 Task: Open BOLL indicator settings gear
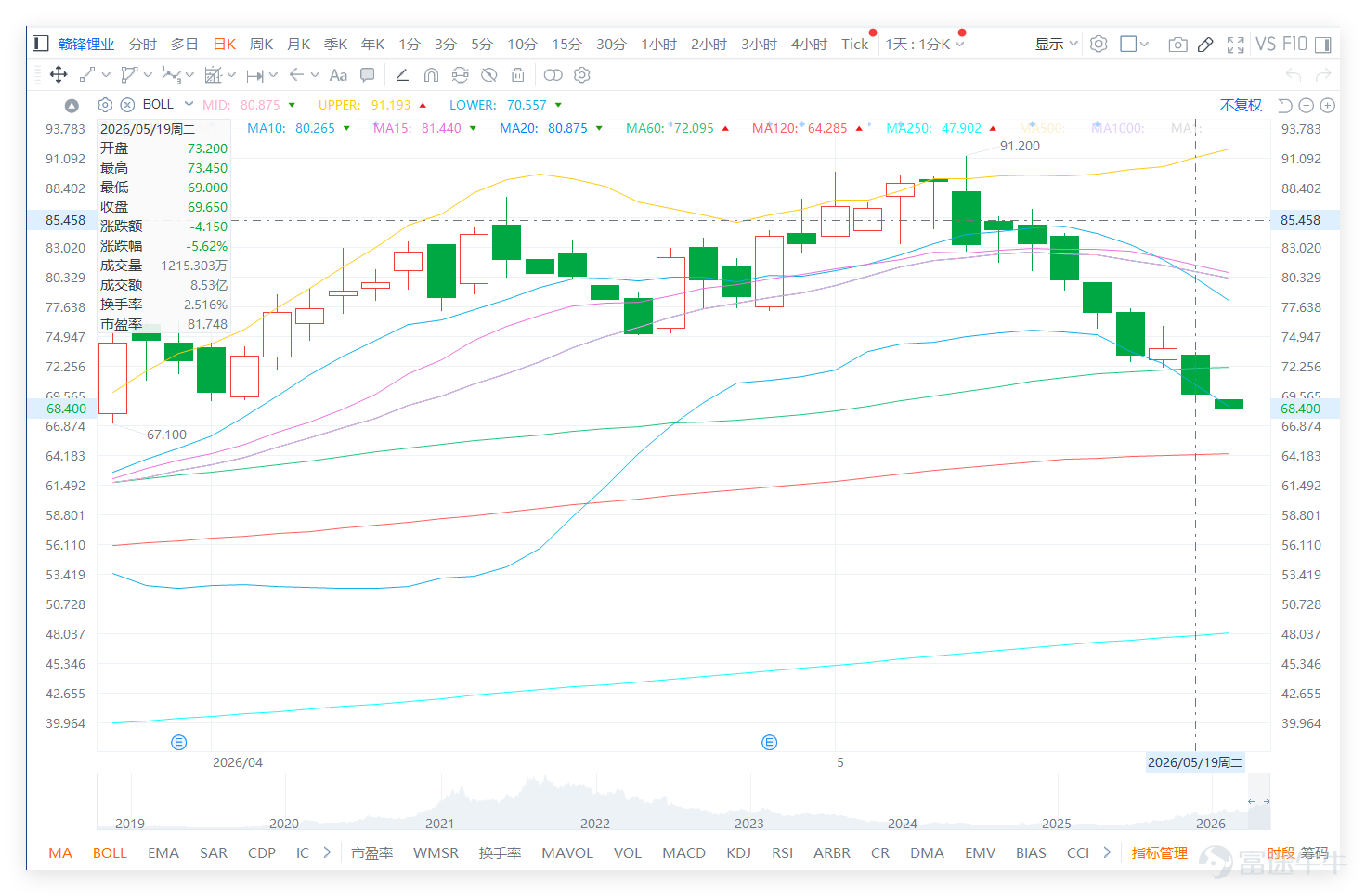(105, 105)
